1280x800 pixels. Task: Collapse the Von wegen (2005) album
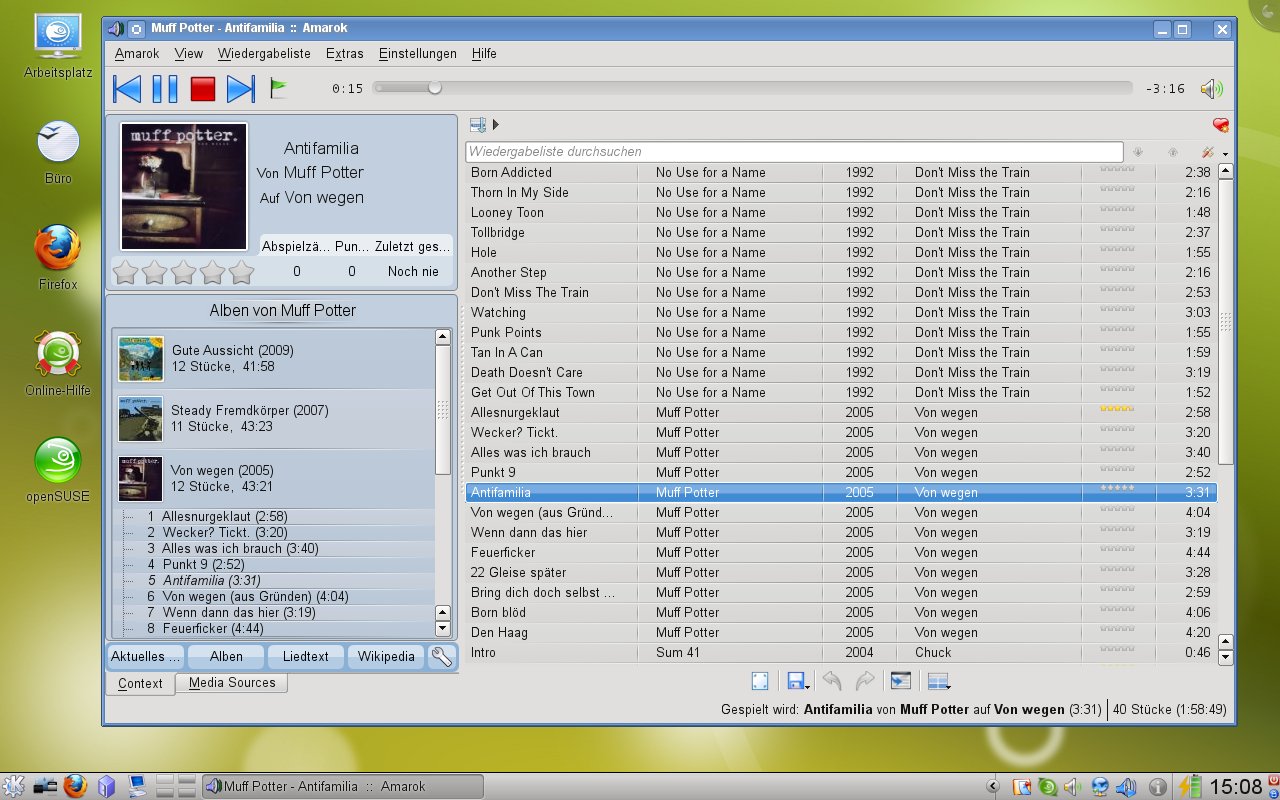pyautogui.click(x=273, y=479)
